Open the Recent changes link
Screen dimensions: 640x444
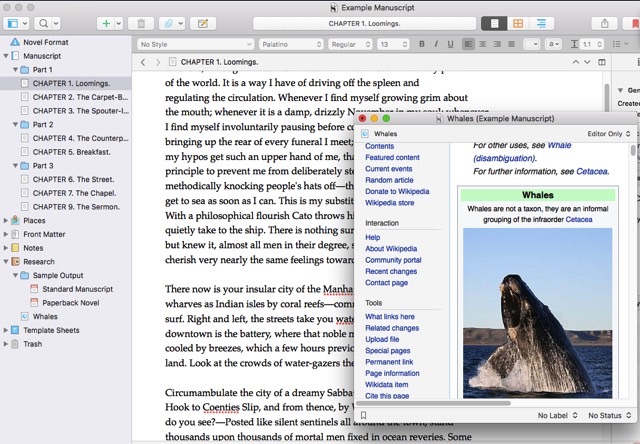click(x=391, y=271)
